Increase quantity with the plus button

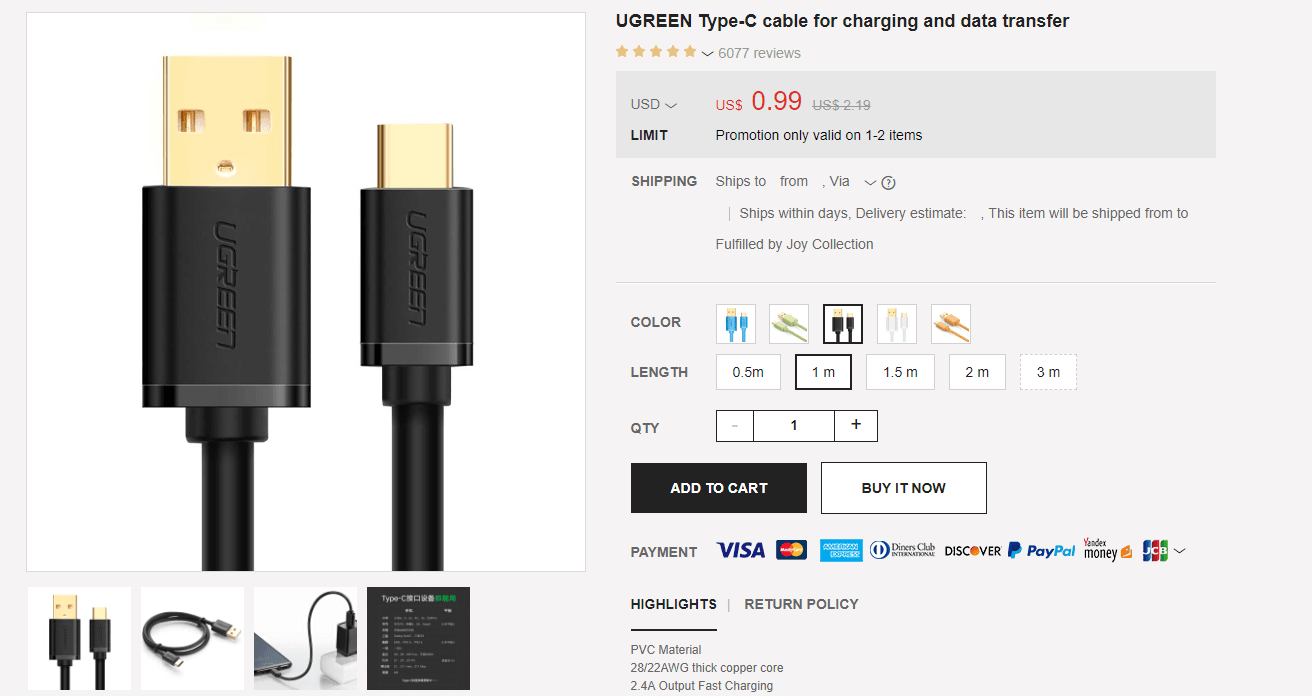tap(856, 425)
